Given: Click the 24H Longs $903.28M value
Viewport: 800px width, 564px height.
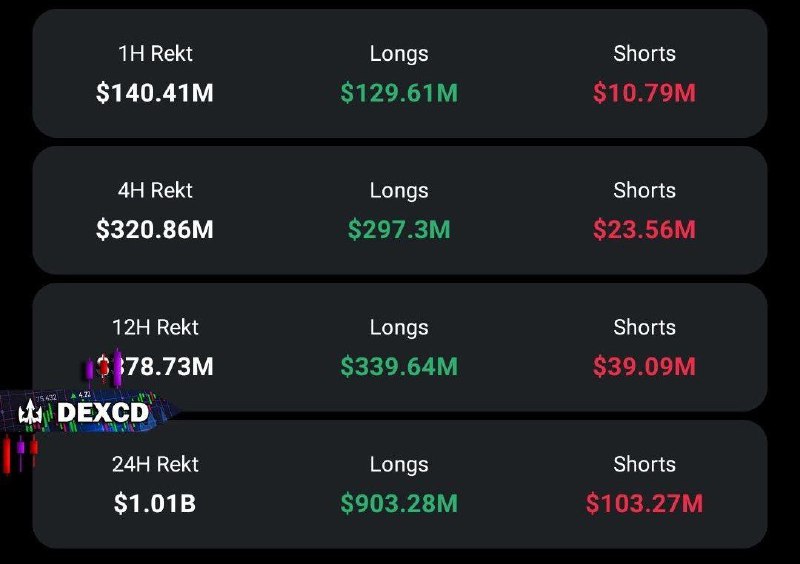Looking at the screenshot, I should point(399,503).
